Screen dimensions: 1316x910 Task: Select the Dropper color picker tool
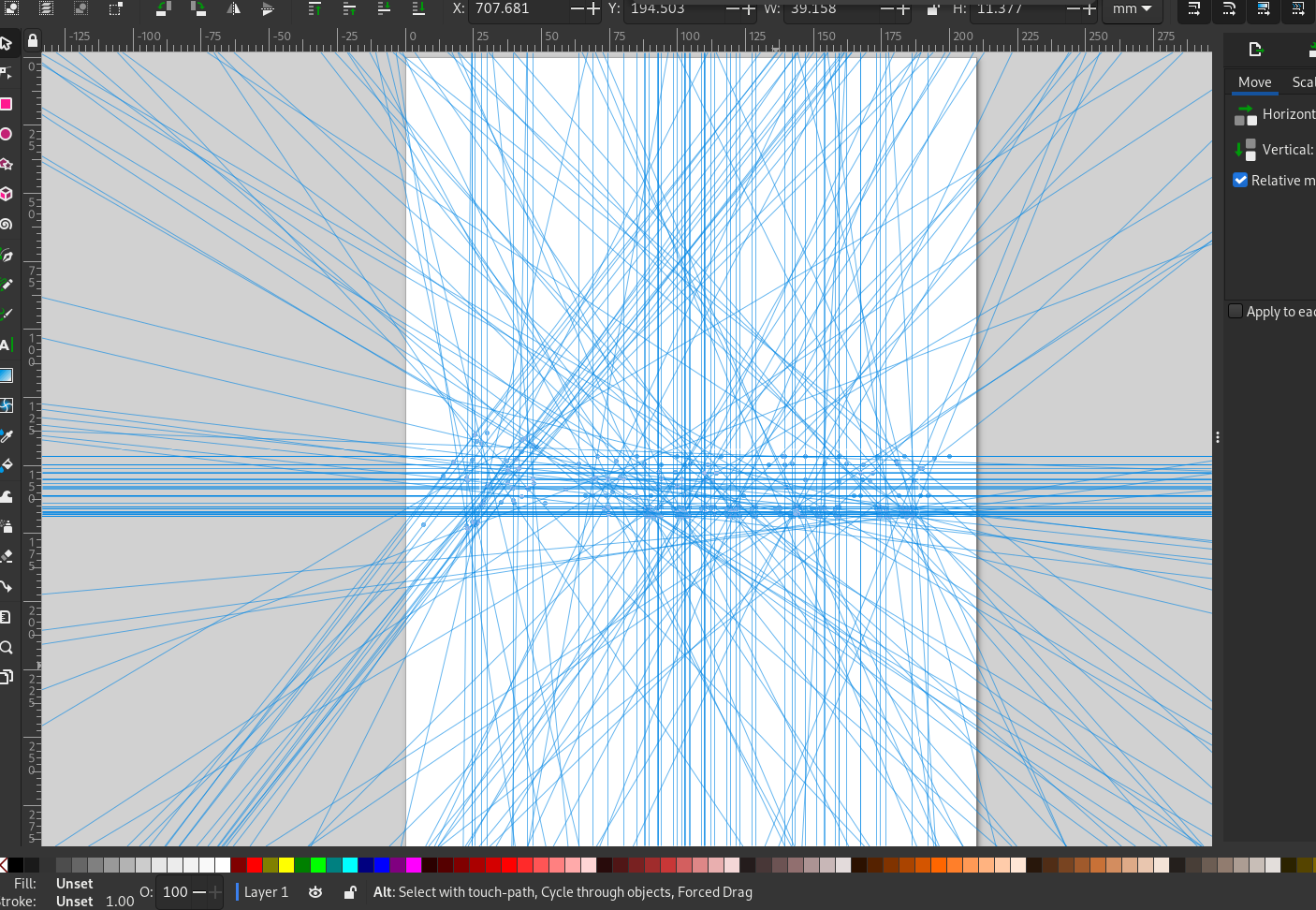click(x=7, y=436)
